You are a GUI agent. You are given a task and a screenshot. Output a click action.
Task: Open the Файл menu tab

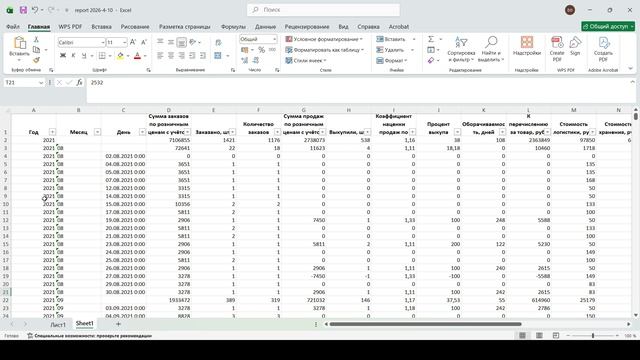(x=13, y=27)
